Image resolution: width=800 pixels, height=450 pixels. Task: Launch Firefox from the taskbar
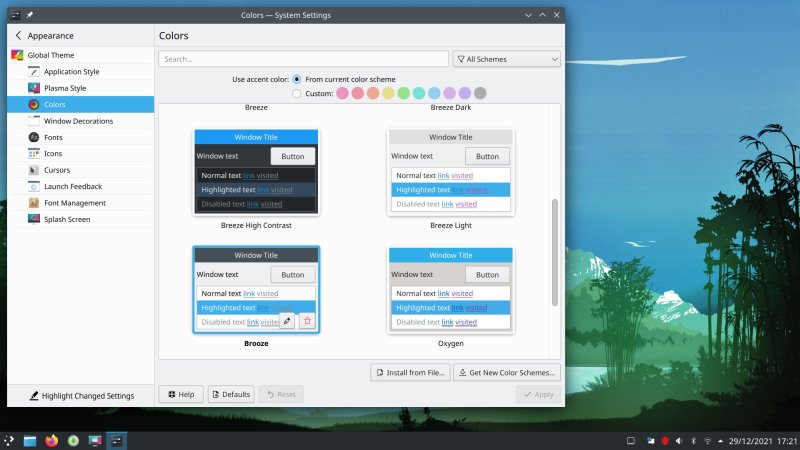pyautogui.click(x=52, y=440)
